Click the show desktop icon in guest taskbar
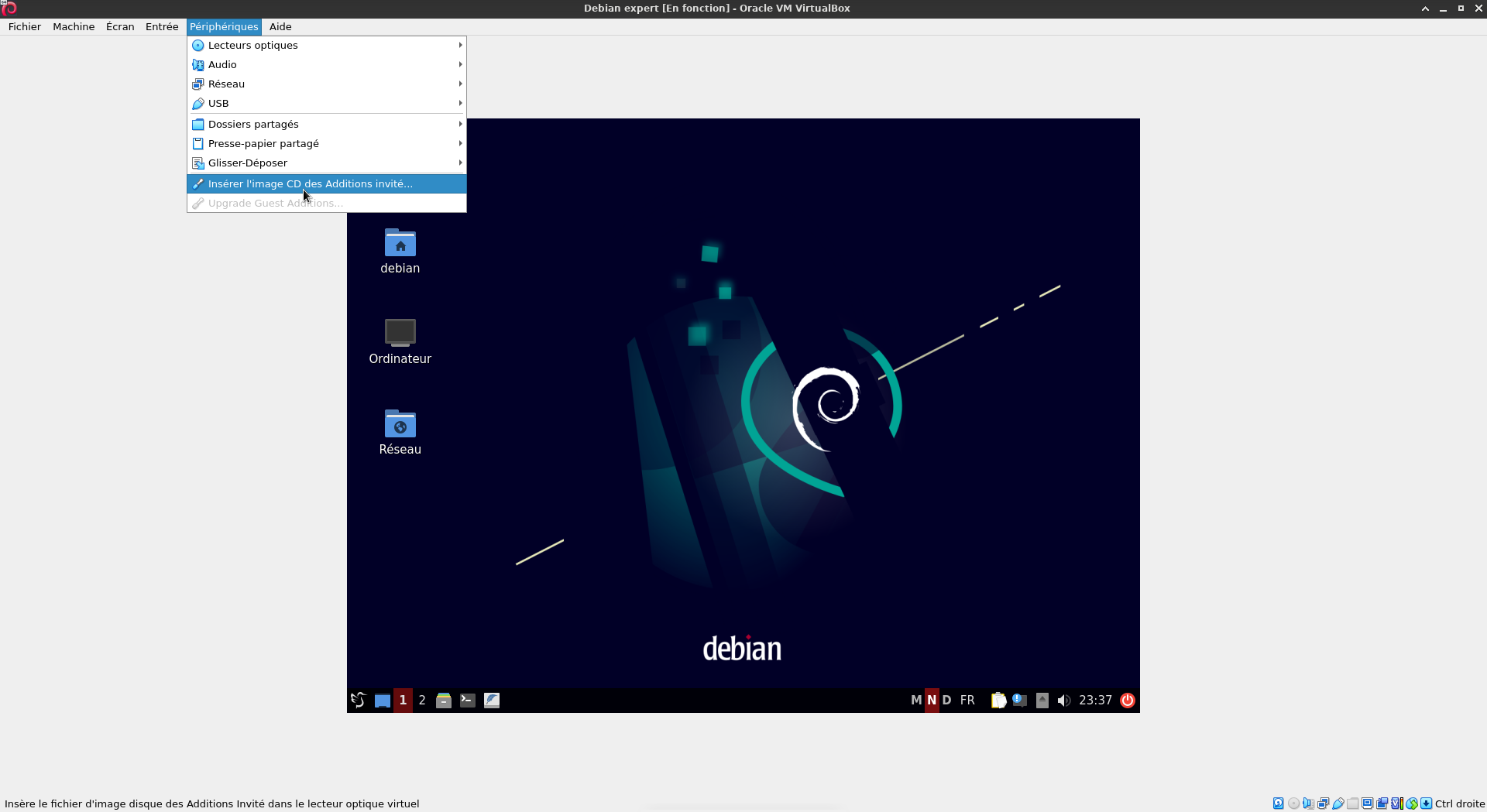 click(x=383, y=701)
